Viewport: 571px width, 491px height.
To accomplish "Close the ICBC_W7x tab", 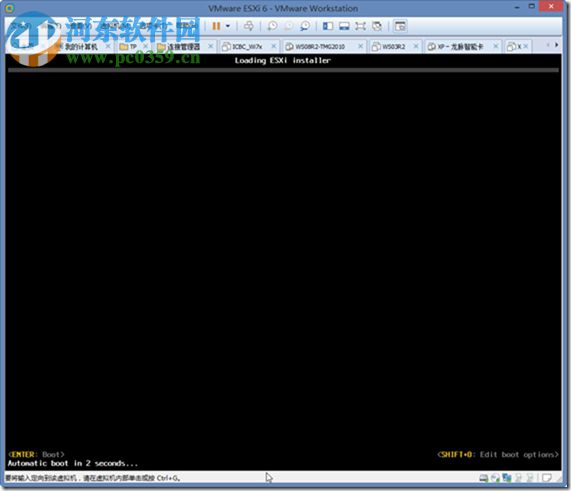I will [273, 46].
